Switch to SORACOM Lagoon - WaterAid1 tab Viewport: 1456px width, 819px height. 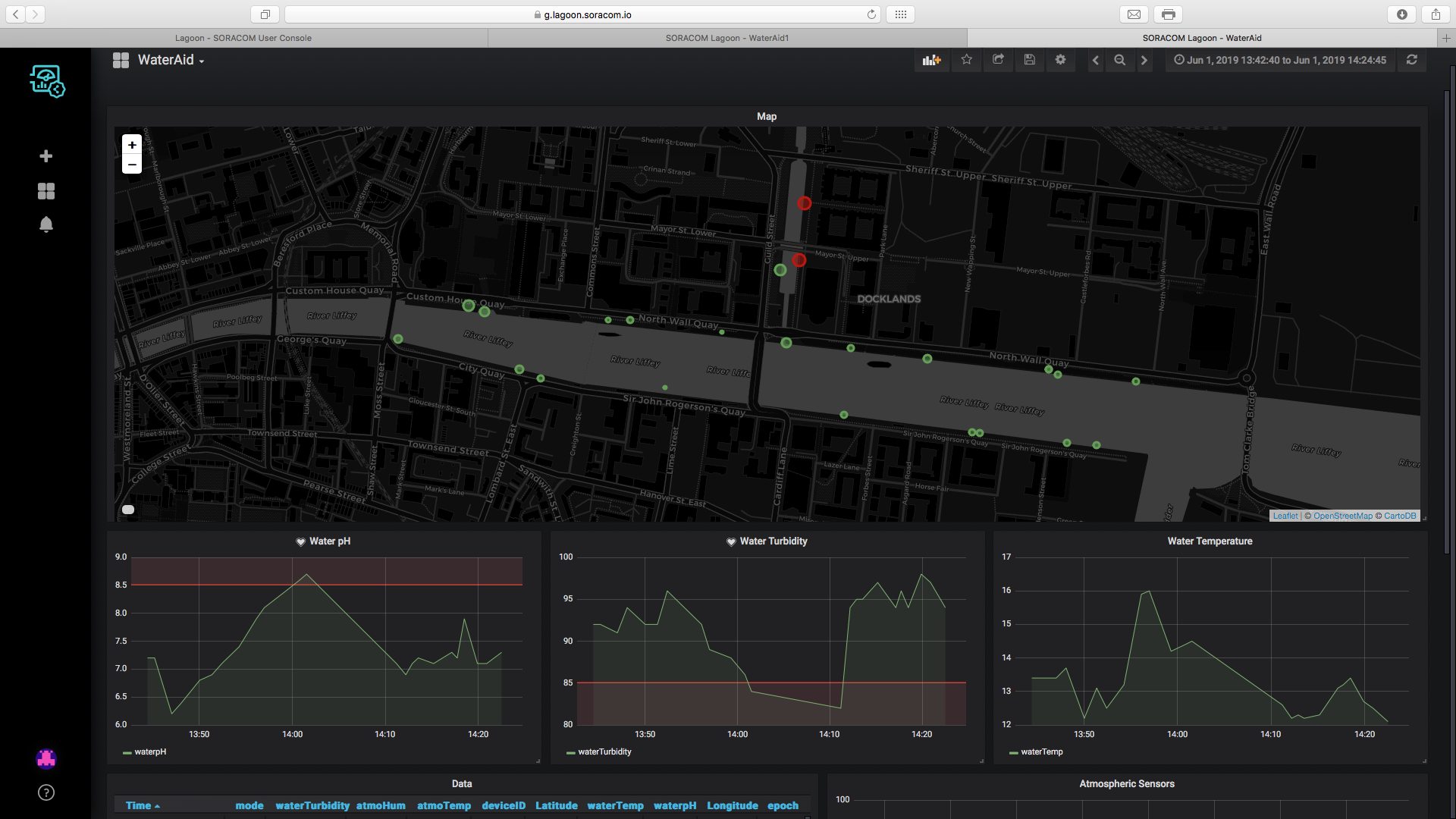click(726, 38)
